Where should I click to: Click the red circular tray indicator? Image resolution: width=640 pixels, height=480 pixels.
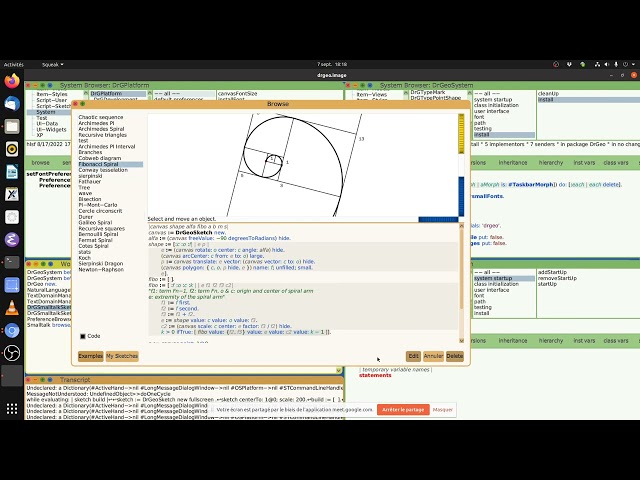click(x=556, y=64)
